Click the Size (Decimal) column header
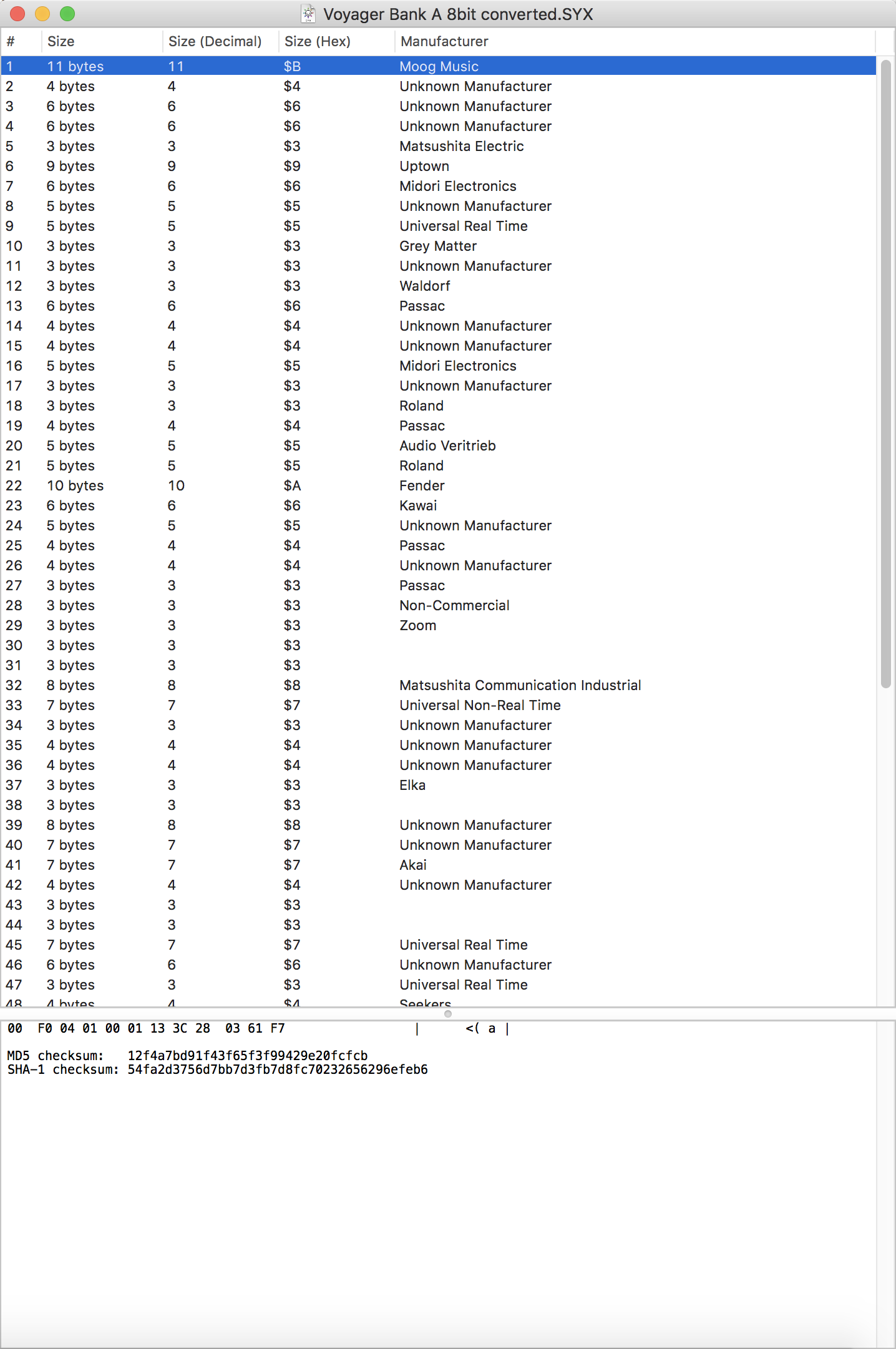 [215, 41]
